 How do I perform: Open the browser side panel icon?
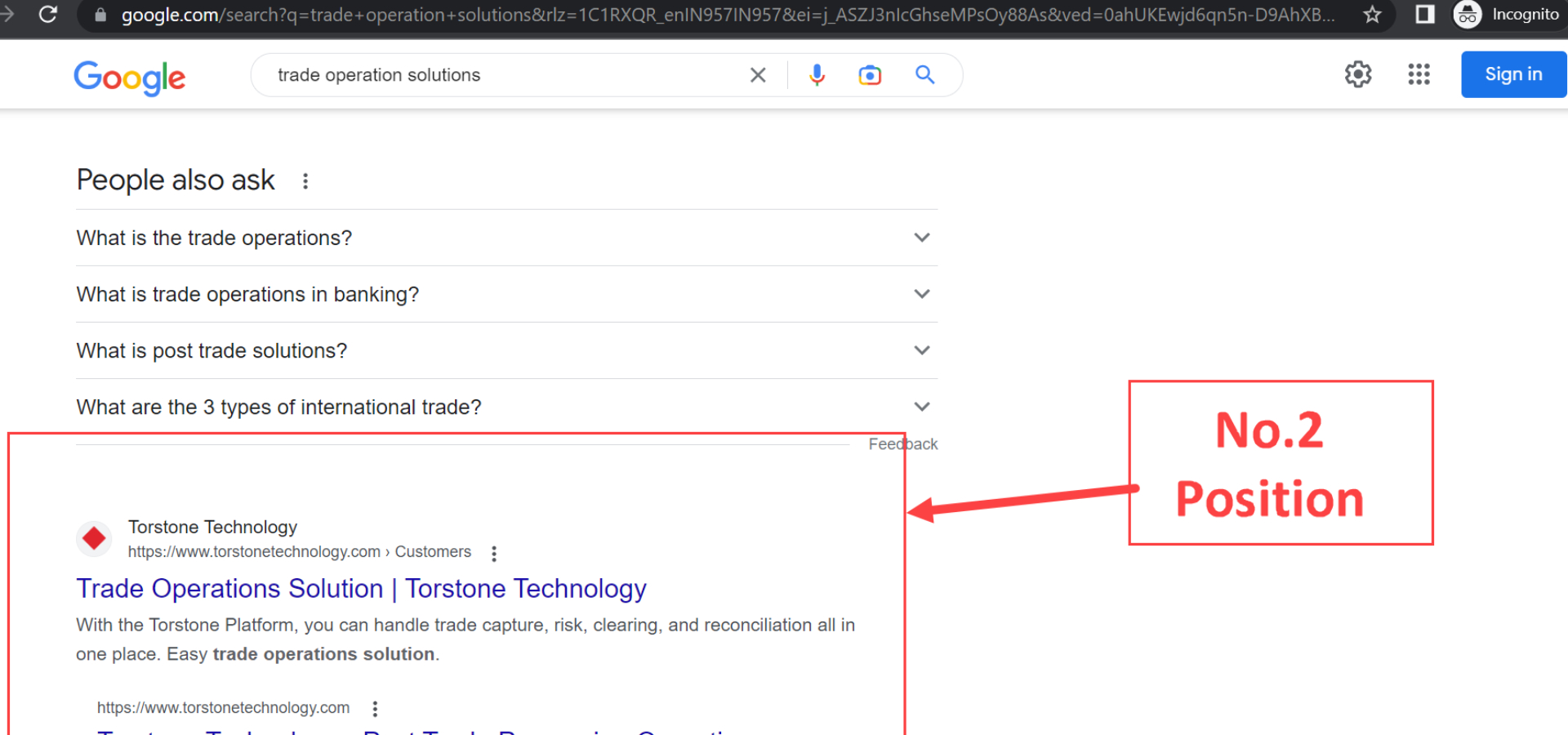[x=1424, y=15]
